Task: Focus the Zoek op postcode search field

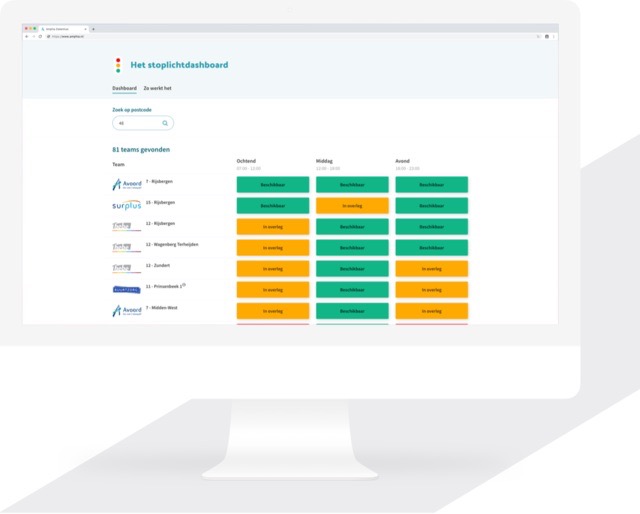Action: tap(143, 123)
